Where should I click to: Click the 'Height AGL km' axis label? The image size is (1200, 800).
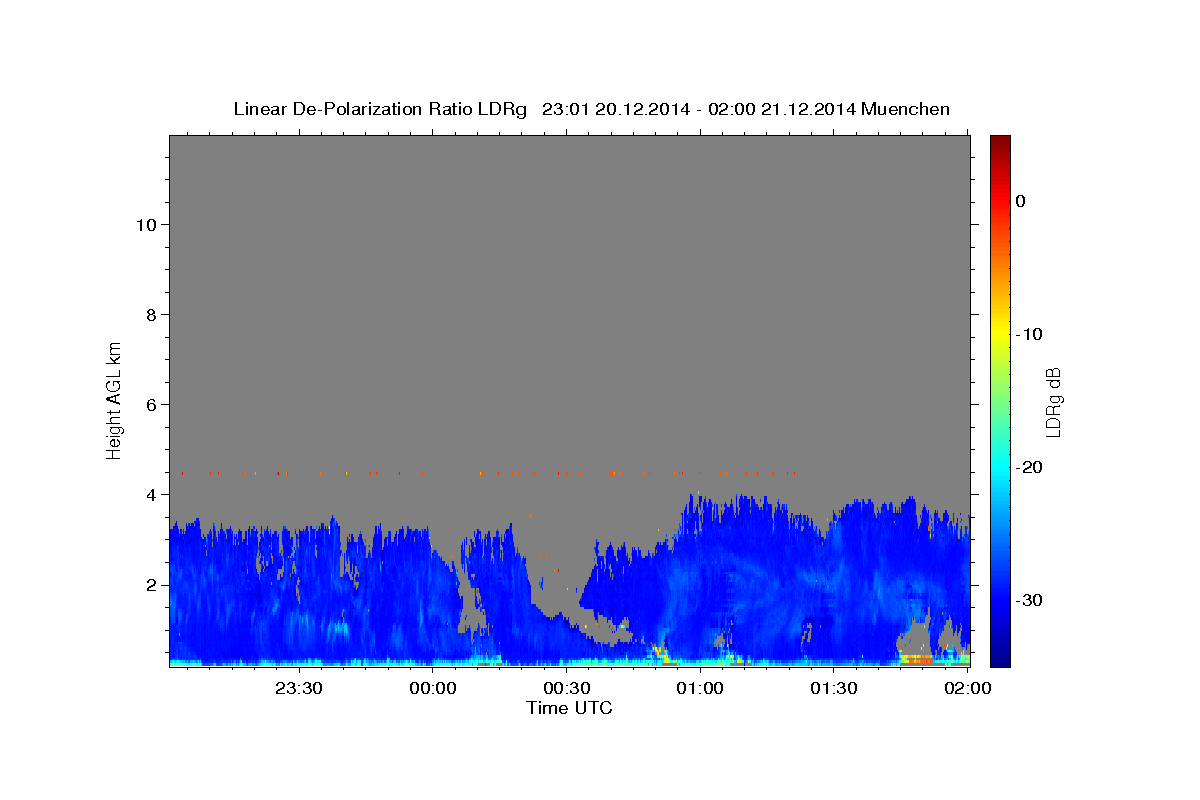[114, 400]
